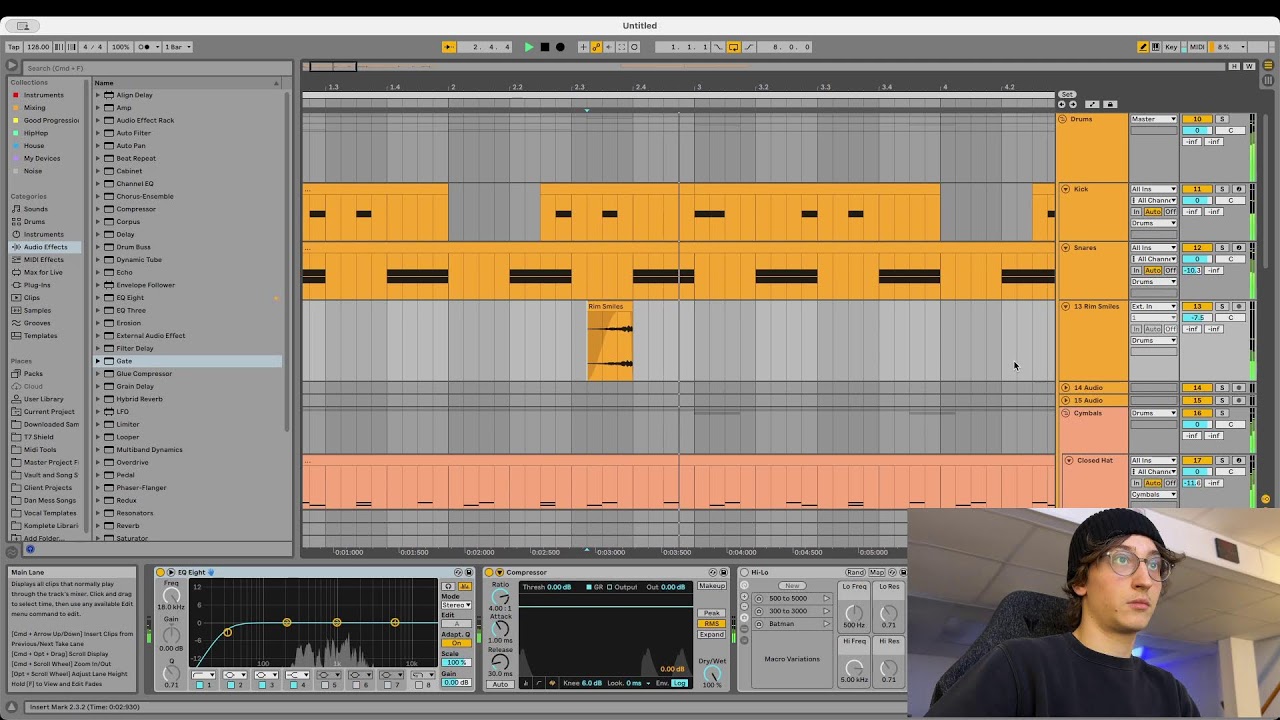1280x720 pixels.
Task: Click the Stop button in transport
Action: (x=544, y=47)
